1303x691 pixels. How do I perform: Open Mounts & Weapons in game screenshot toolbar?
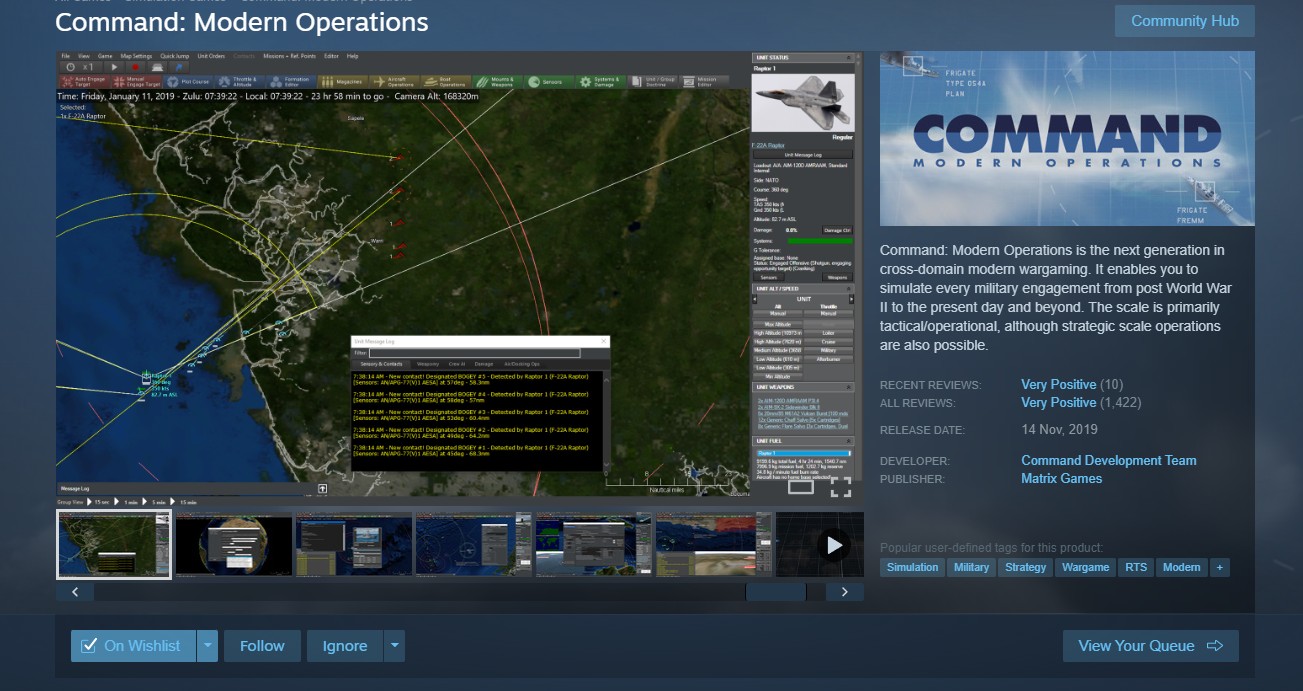497,81
